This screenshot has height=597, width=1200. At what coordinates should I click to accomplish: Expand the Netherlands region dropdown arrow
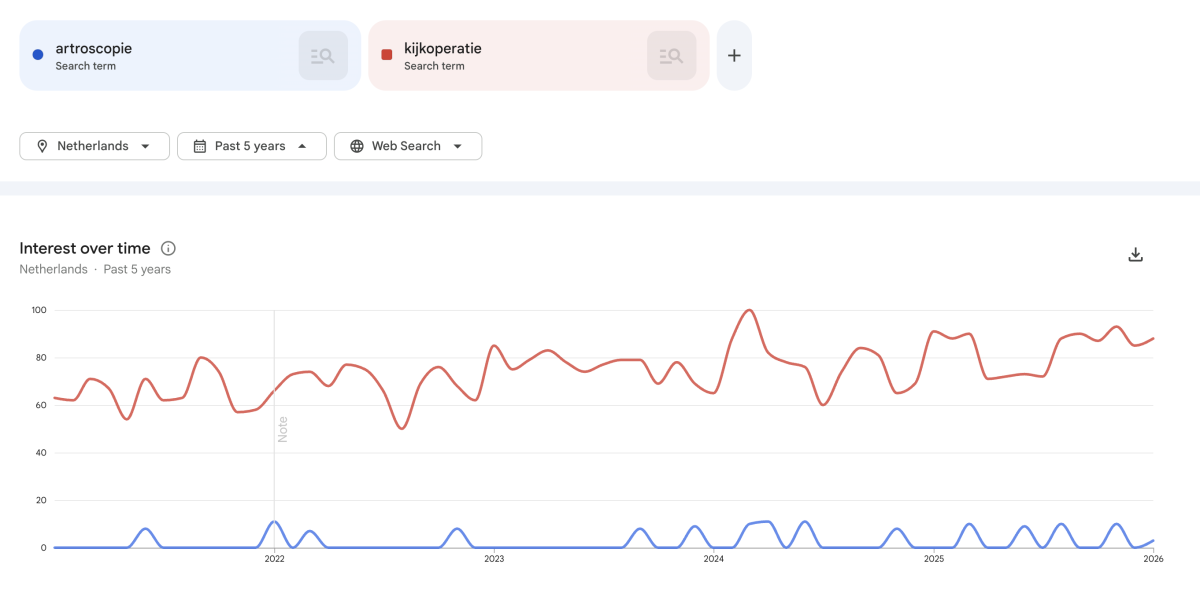tap(146, 146)
